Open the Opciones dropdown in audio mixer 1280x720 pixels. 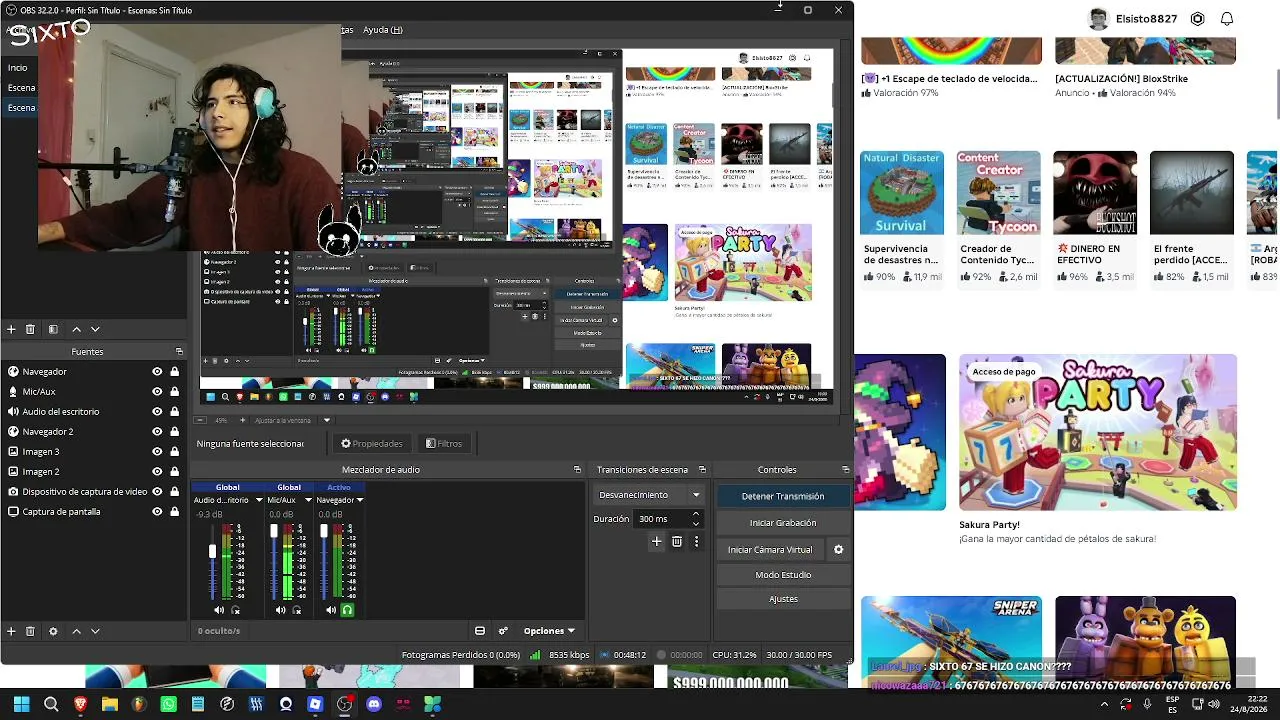point(549,631)
